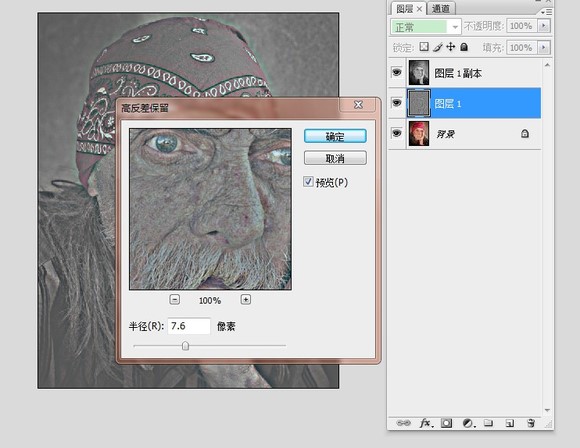
Task: Switch to the 图层 tab
Action: [x=404, y=9]
